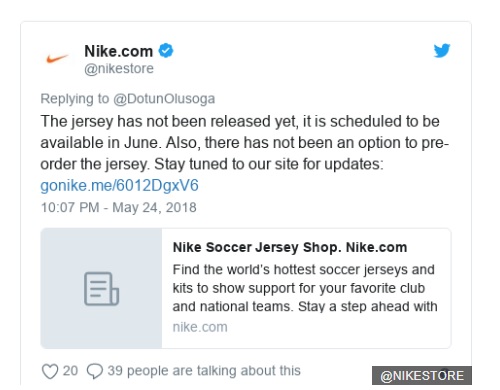Image resolution: width=500 pixels, height=390 pixels.
Task: Open the @nikestore handle
Action: 119,69
